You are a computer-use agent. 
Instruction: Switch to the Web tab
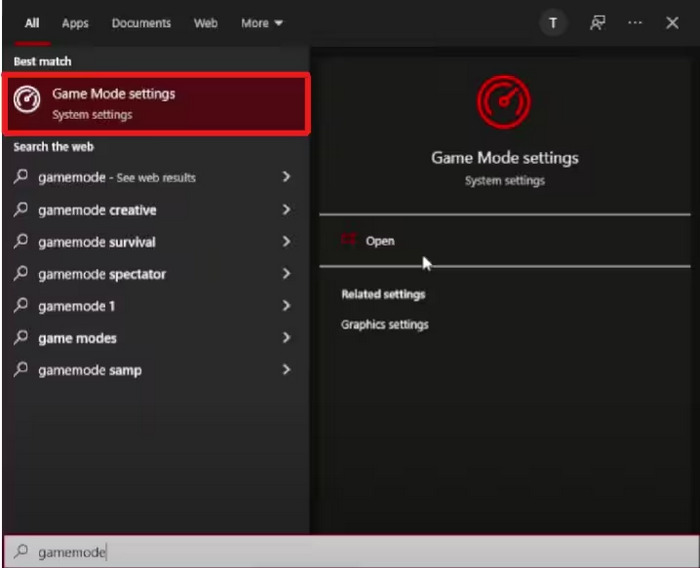click(x=205, y=23)
